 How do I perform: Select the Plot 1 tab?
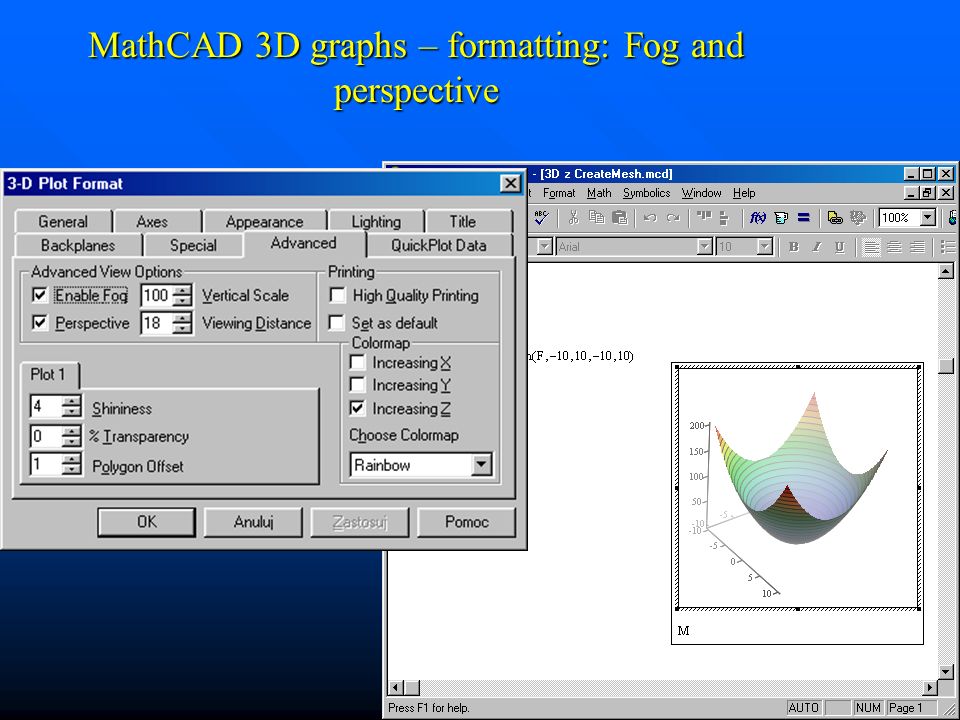[x=48, y=374]
